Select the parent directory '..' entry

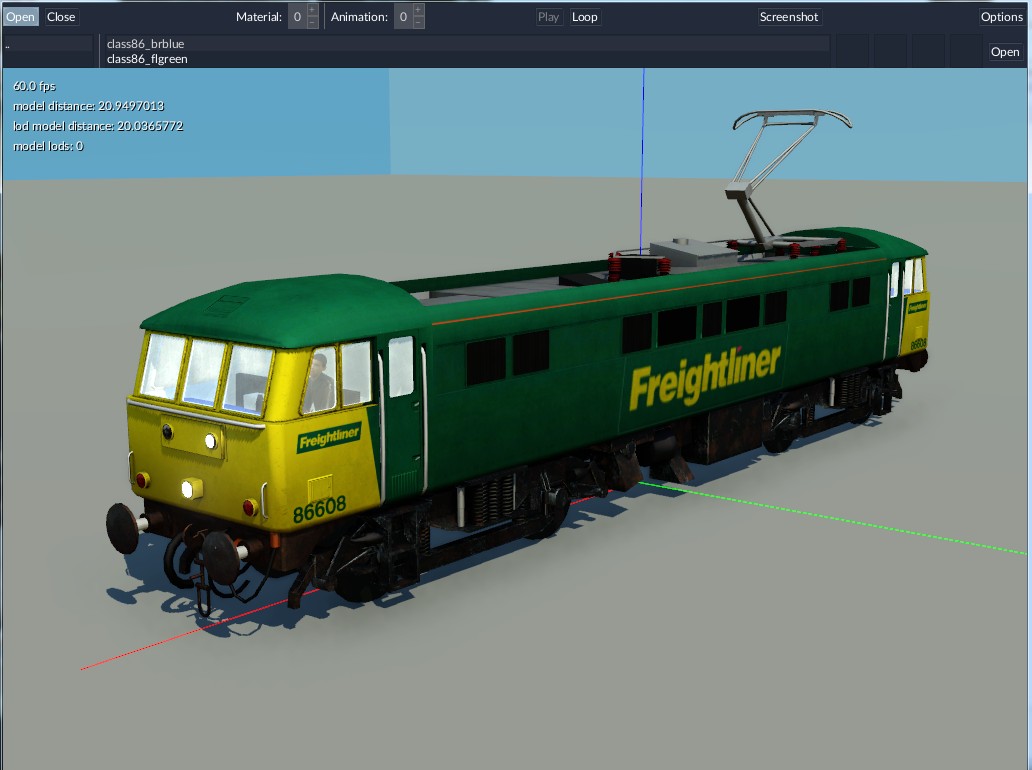pyautogui.click(x=48, y=44)
